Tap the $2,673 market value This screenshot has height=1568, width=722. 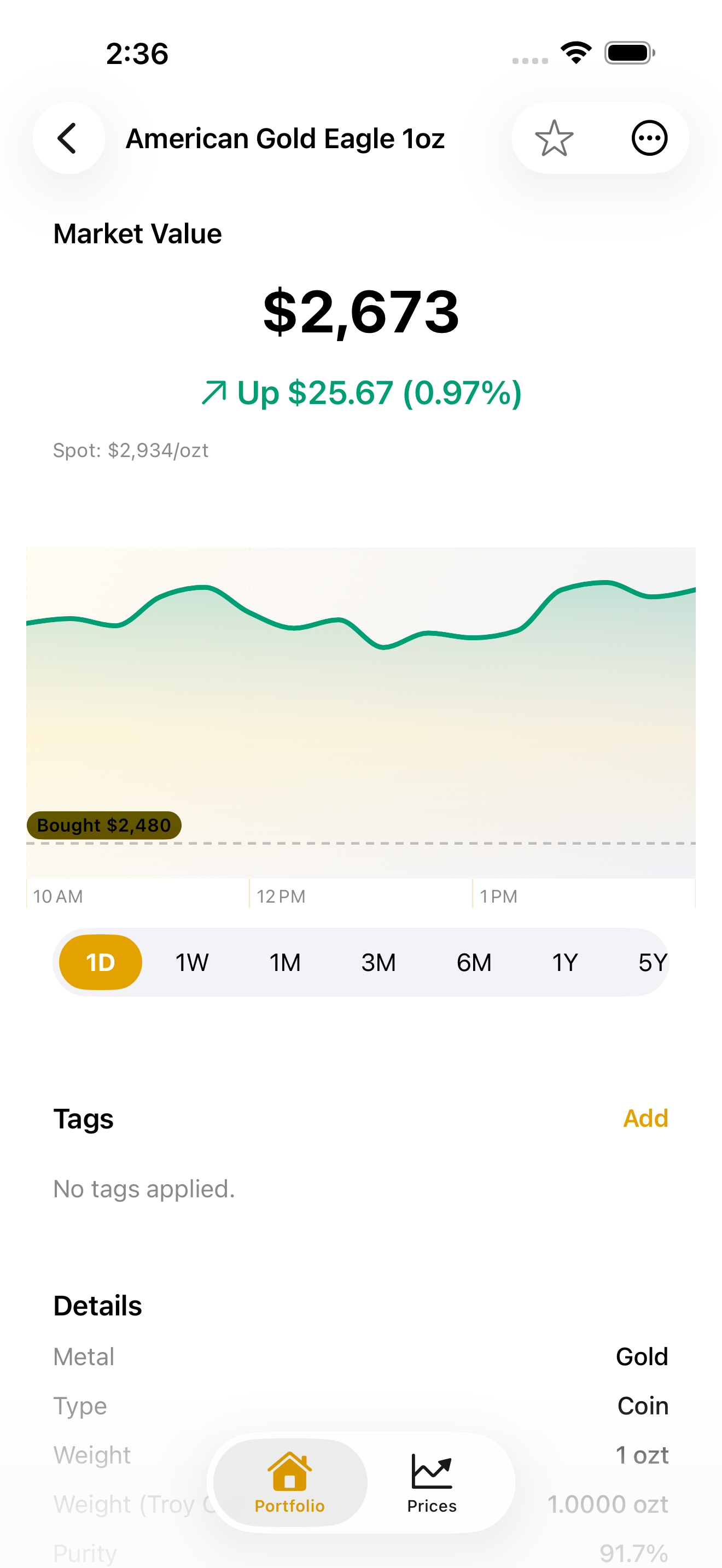[361, 312]
